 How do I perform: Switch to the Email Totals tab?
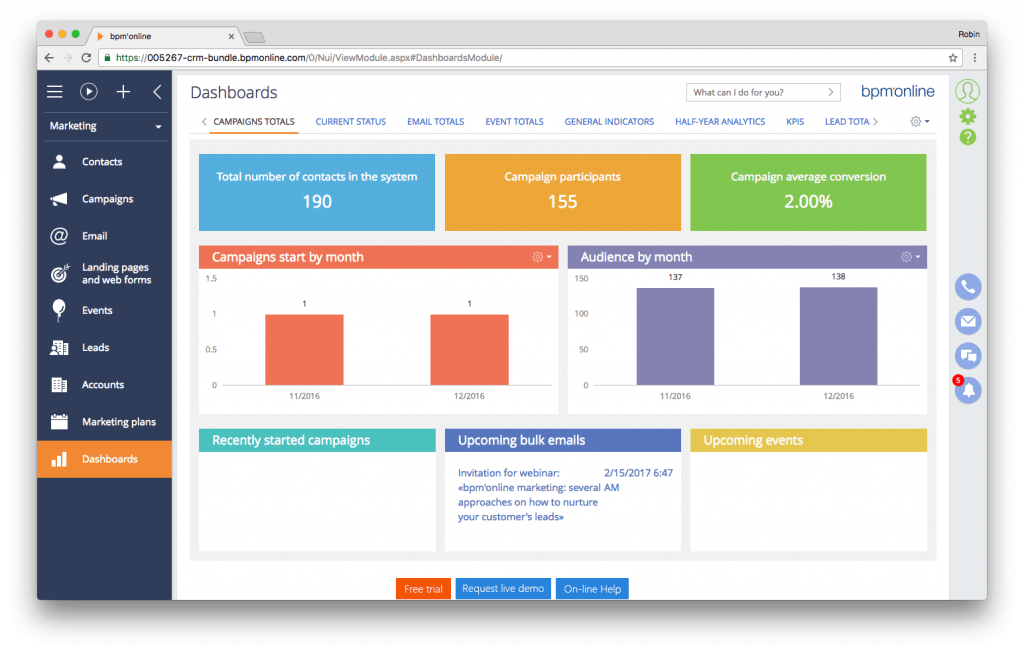(435, 121)
